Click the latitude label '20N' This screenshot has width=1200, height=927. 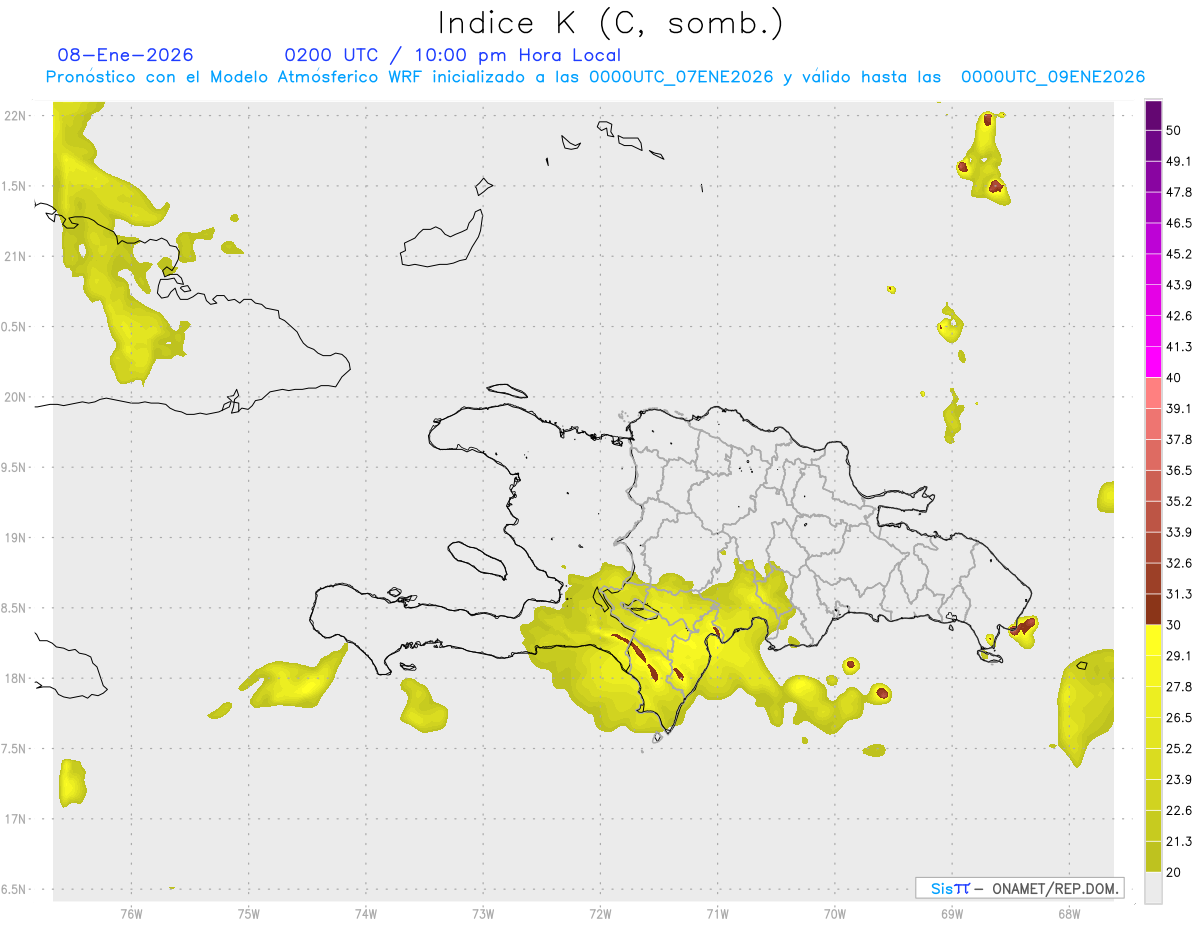tap(15, 397)
